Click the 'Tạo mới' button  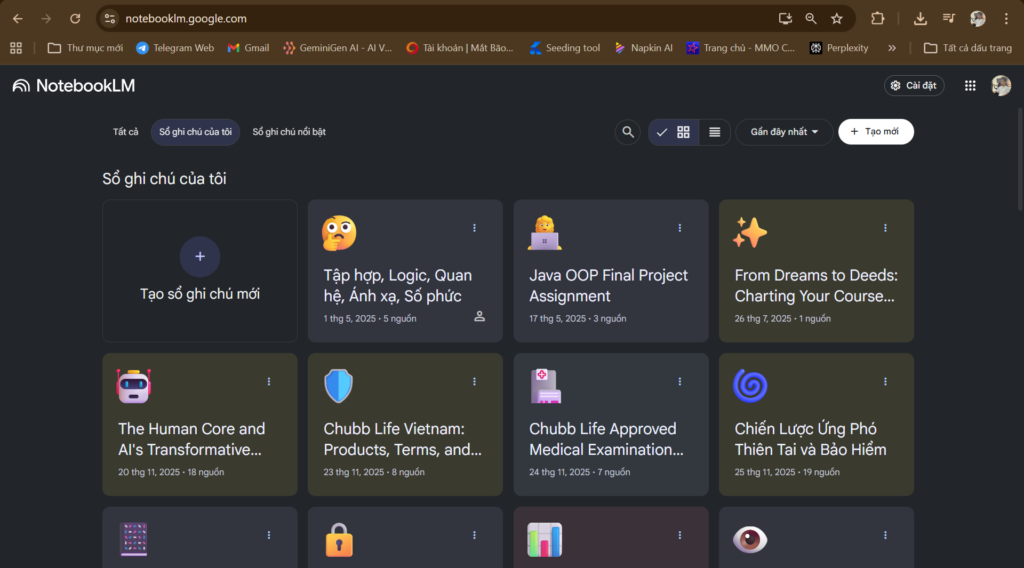(875, 132)
